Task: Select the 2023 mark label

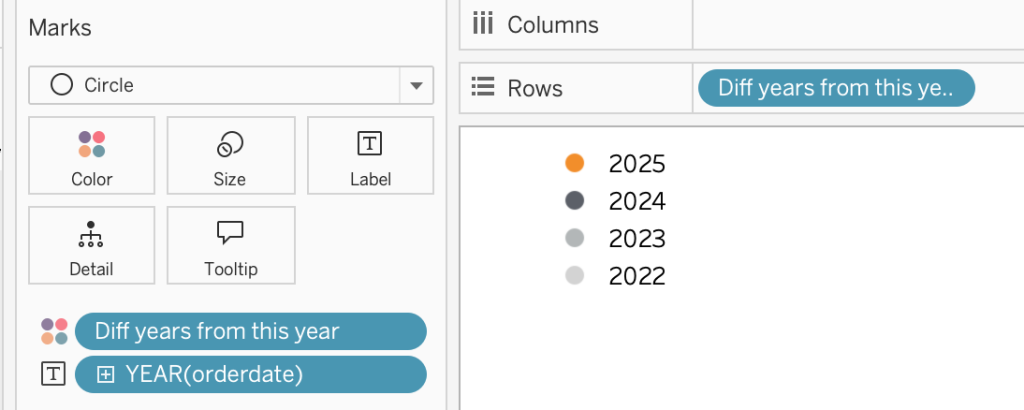Action: 637,239
